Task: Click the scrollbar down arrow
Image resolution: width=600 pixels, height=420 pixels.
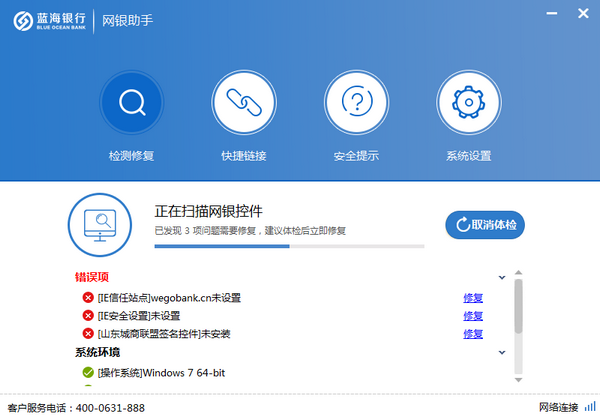Action: click(x=518, y=380)
